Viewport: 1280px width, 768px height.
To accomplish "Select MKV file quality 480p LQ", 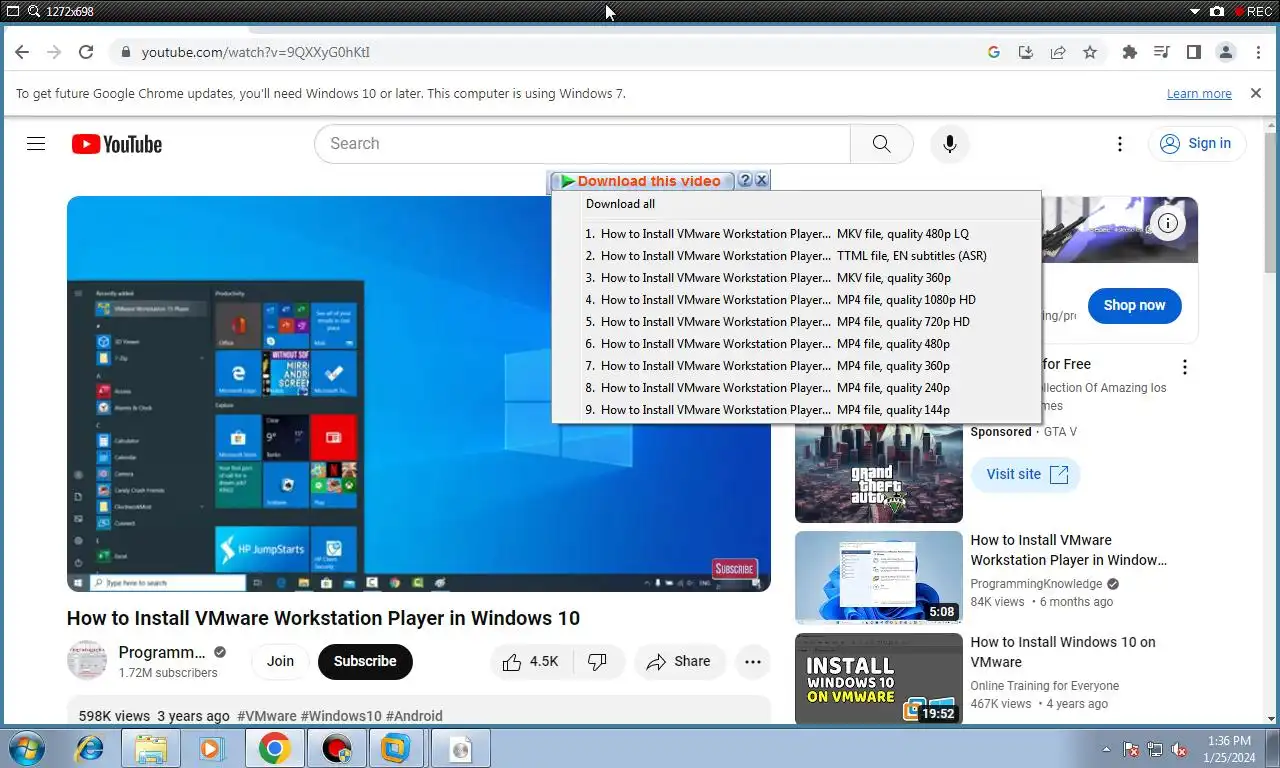I will pos(796,234).
